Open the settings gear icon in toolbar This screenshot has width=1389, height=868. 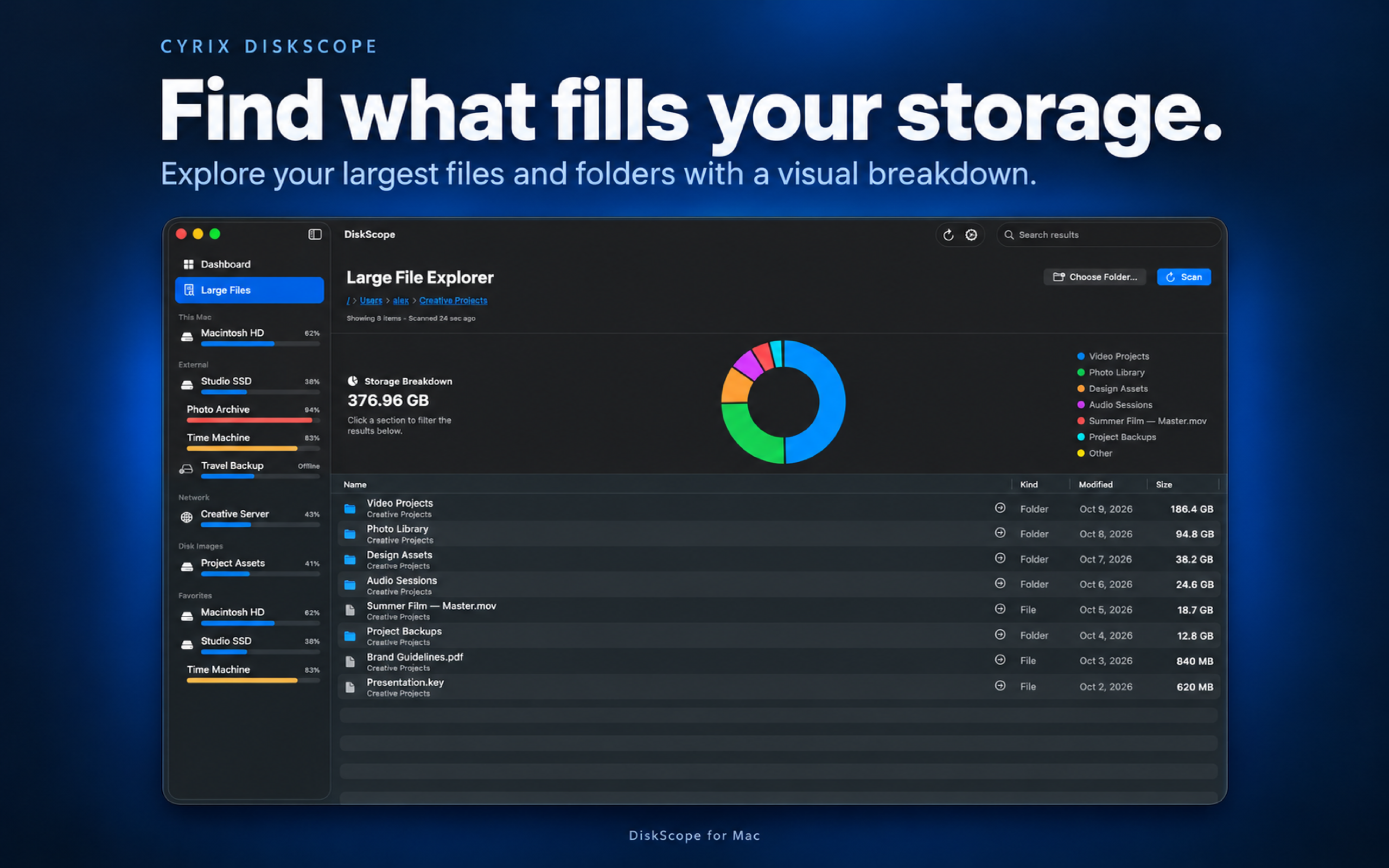coord(971,235)
